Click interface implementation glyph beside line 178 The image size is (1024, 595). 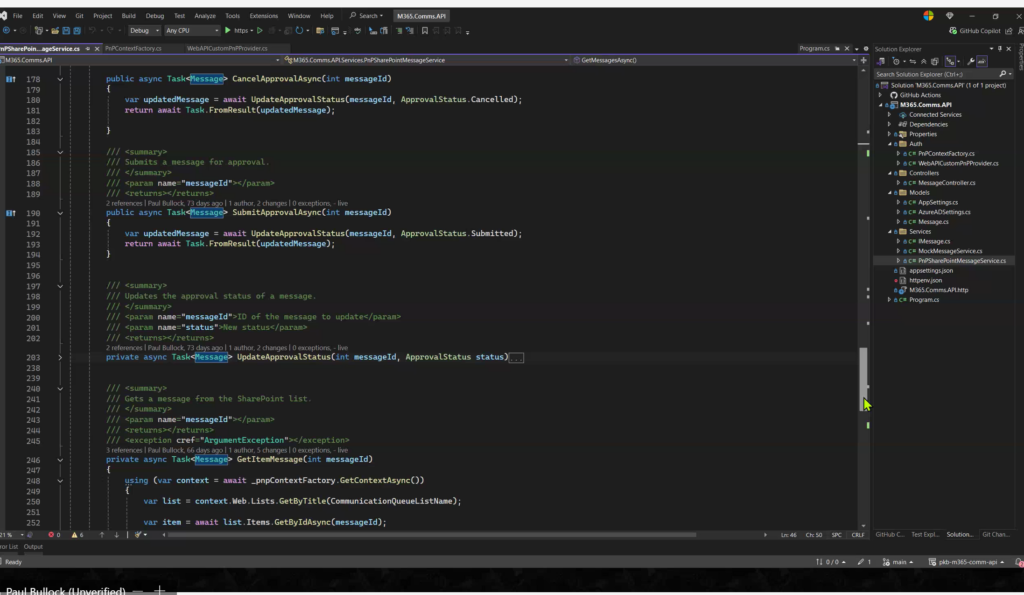10,79
